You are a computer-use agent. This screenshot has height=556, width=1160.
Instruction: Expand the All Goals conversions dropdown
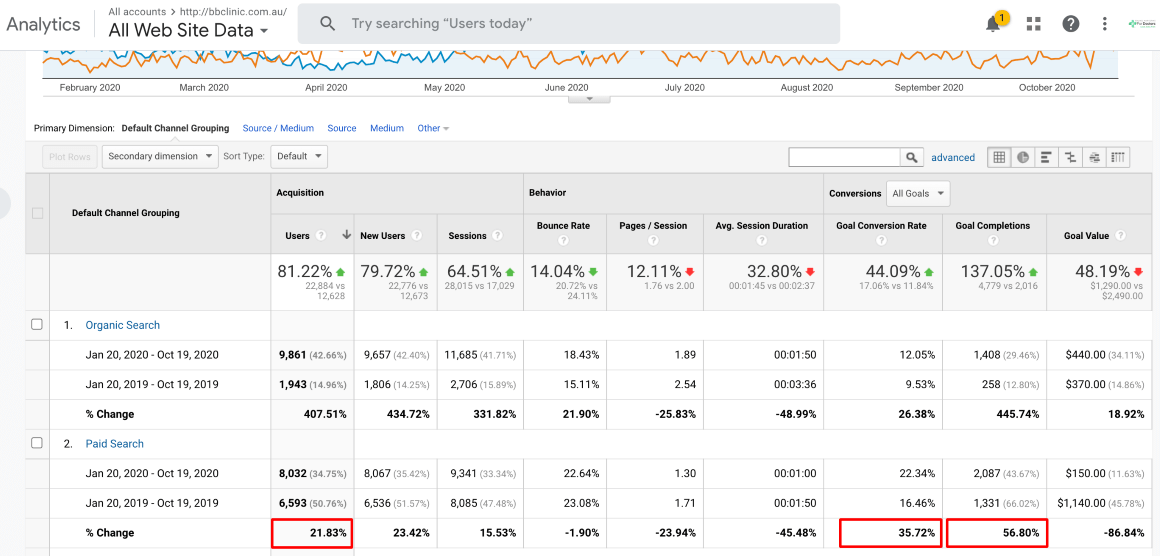point(918,193)
